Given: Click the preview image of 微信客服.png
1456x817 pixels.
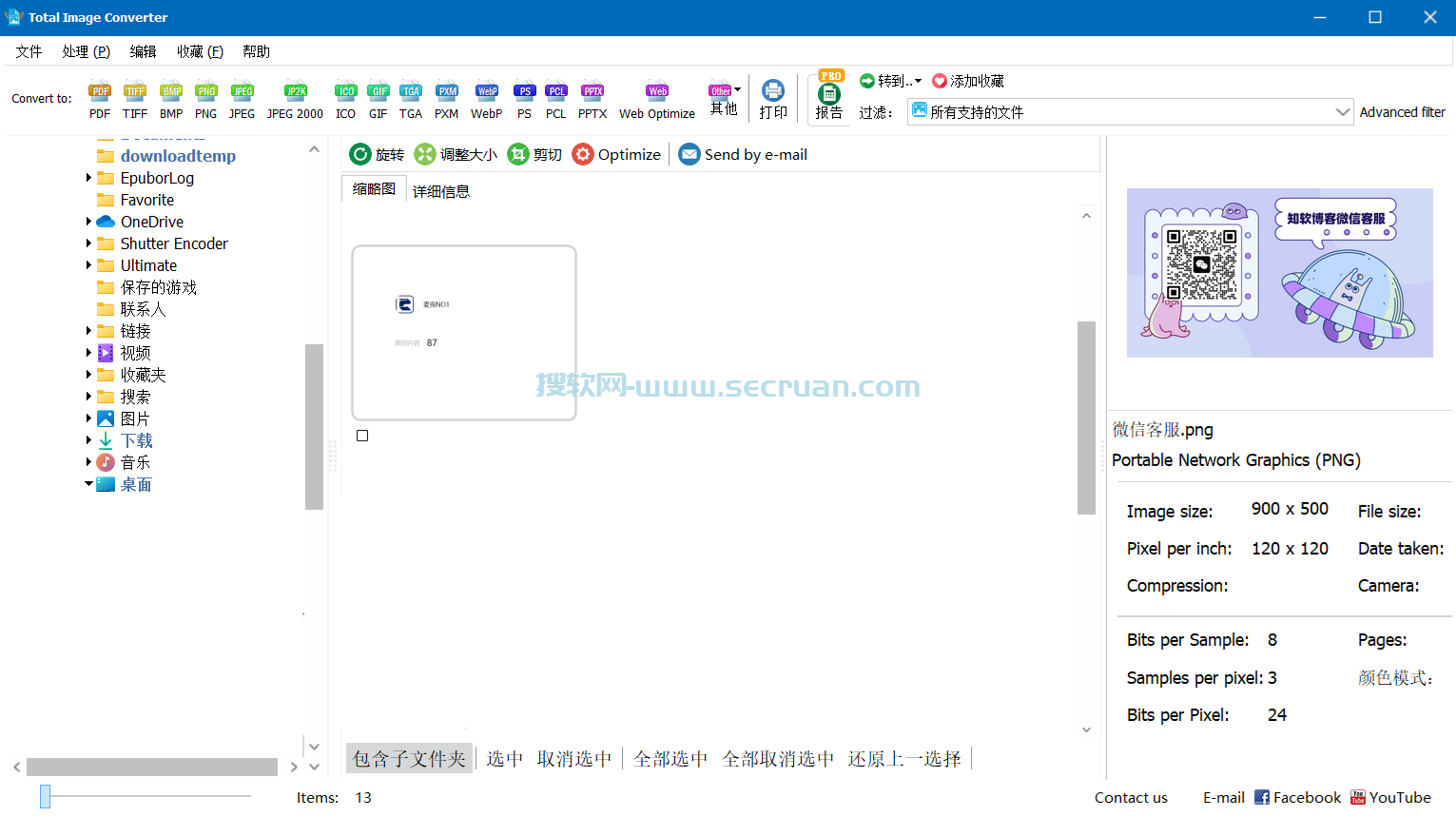Looking at the screenshot, I should [x=1280, y=273].
